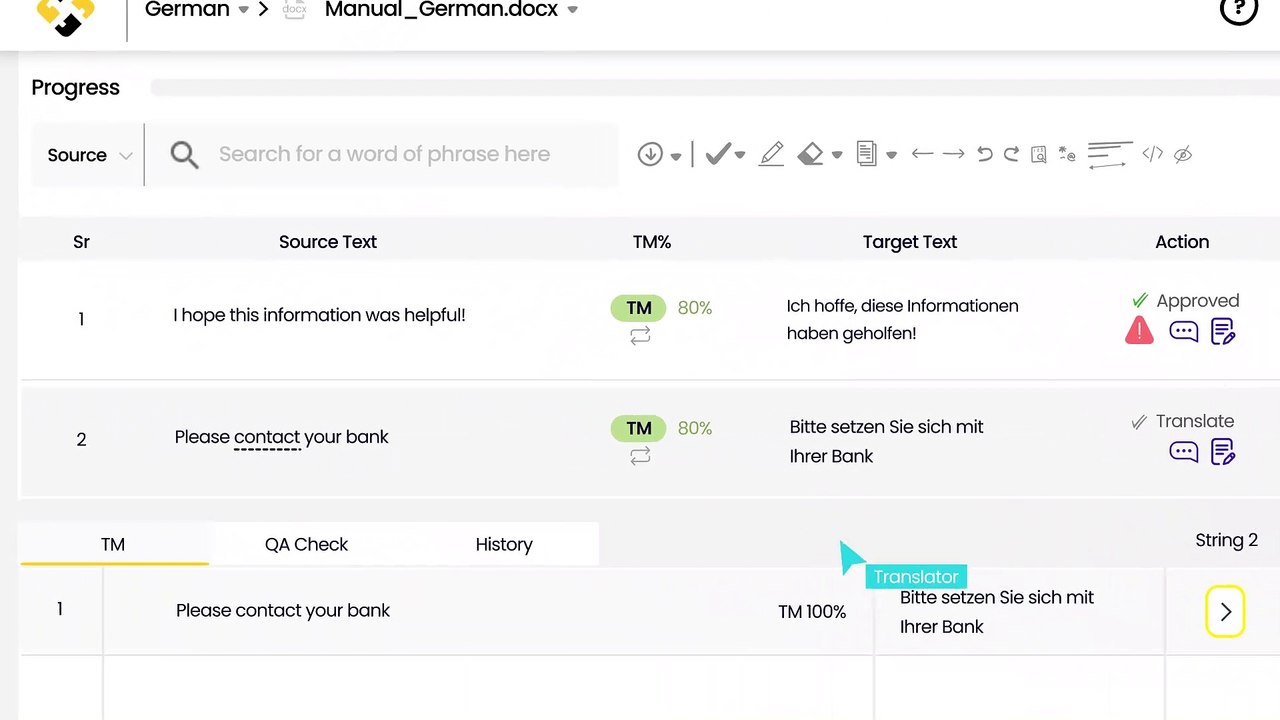
Task: Select the pencil edit tool
Action: tap(771, 154)
